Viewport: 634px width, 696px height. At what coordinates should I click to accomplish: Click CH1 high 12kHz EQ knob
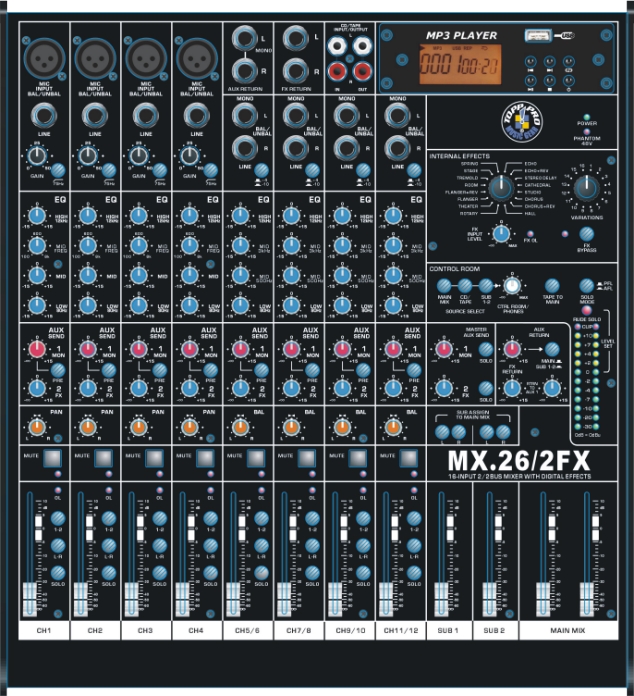point(37,216)
